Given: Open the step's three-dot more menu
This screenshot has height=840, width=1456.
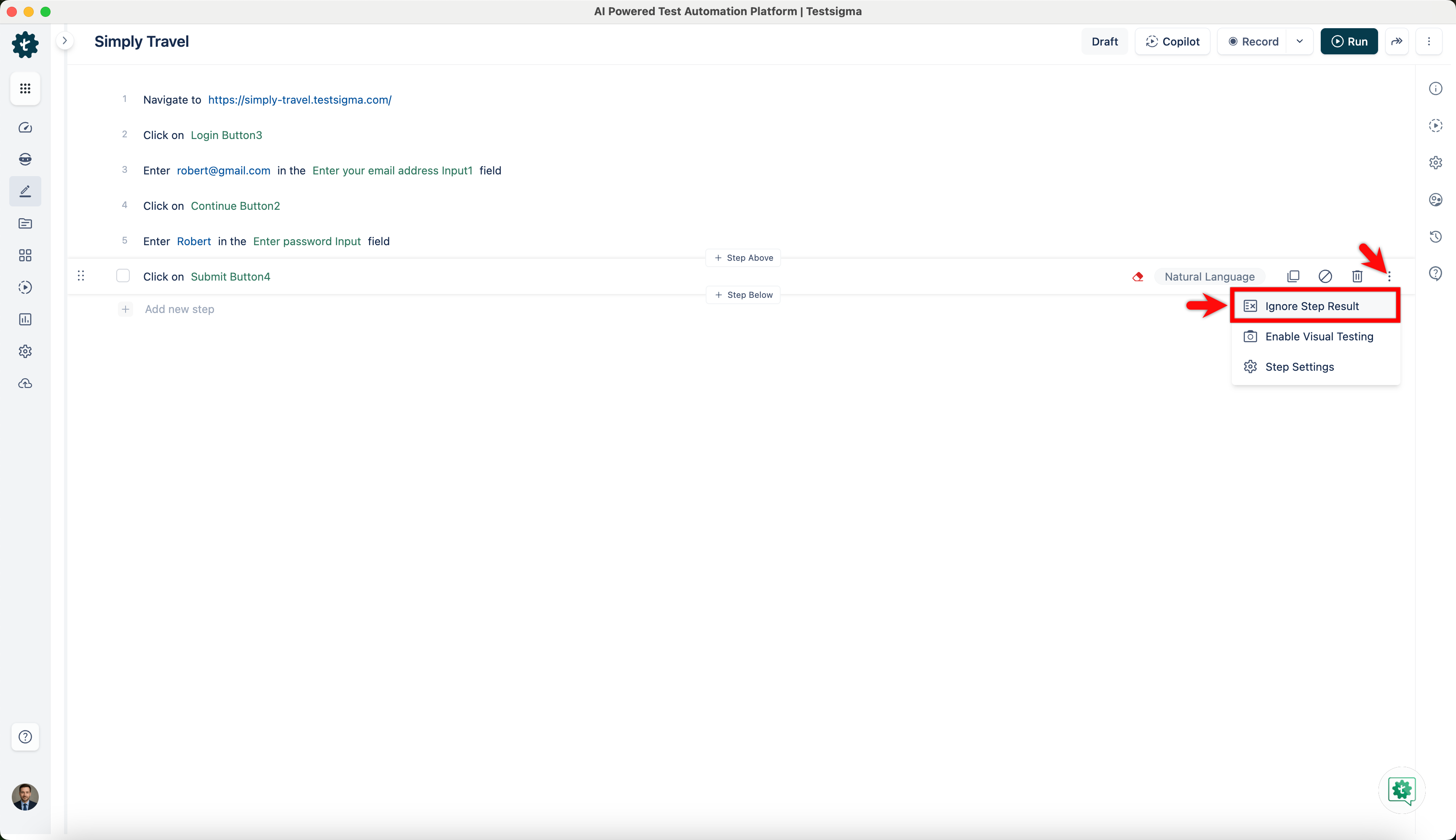Looking at the screenshot, I should pyautogui.click(x=1389, y=277).
